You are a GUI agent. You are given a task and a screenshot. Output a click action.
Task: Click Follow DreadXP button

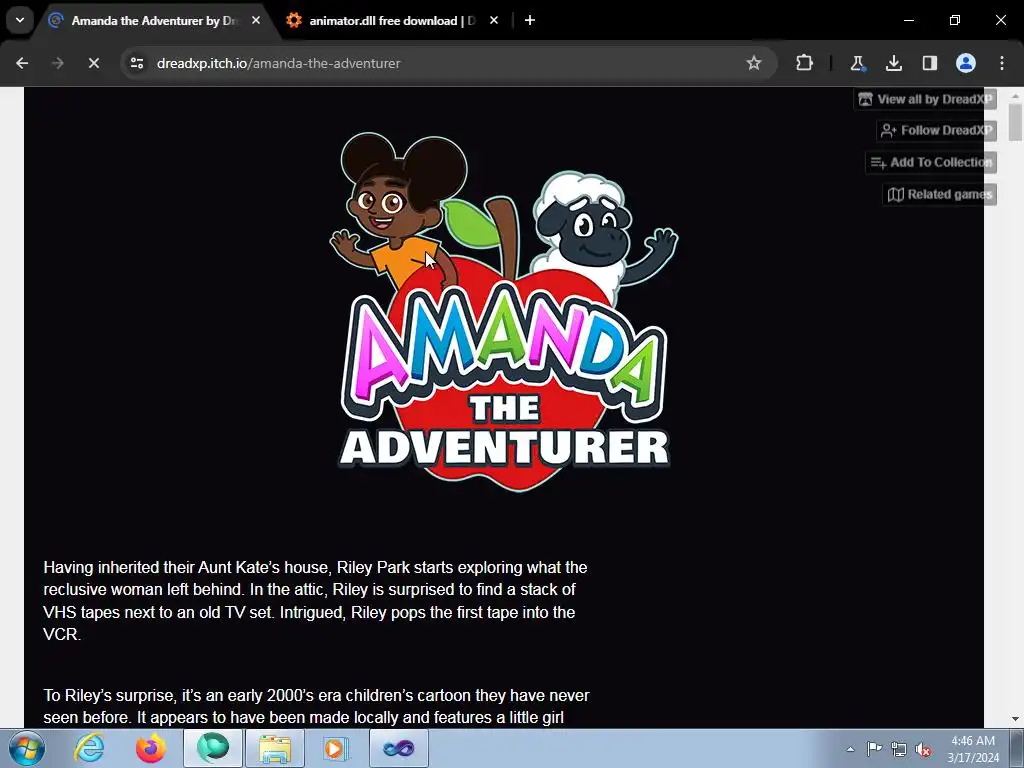(x=936, y=131)
